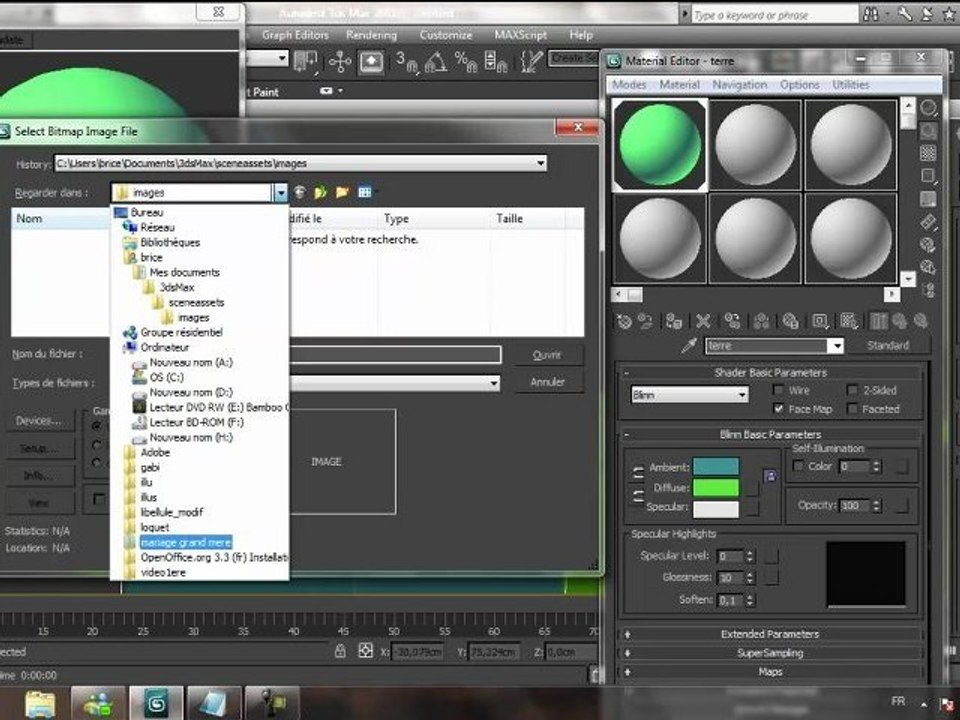960x720 pixels.
Task: Select the green 'terre' sample sphere slot
Action: pyautogui.click(x=660, y=144)
